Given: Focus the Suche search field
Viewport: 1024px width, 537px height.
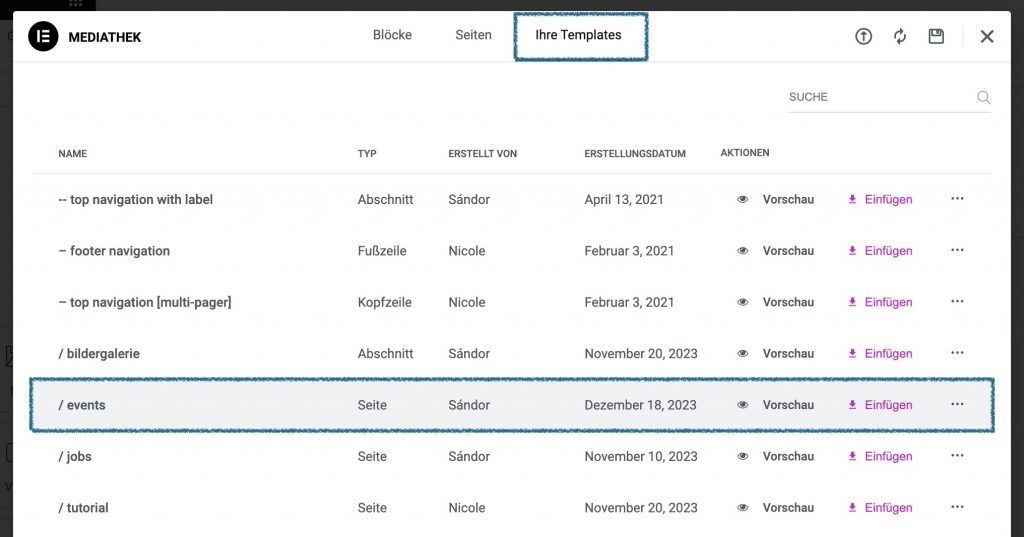Looking at the screenshot, I should [878, 98].
